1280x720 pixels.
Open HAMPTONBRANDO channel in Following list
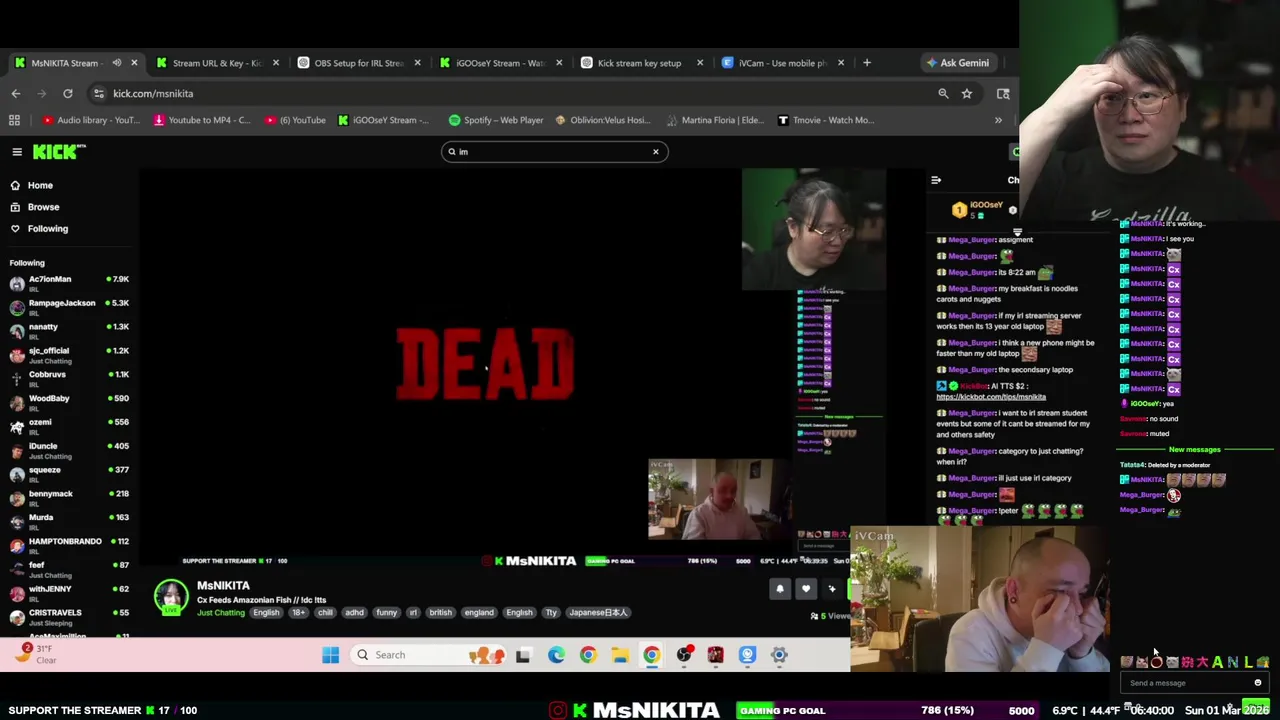pos(68,546)
